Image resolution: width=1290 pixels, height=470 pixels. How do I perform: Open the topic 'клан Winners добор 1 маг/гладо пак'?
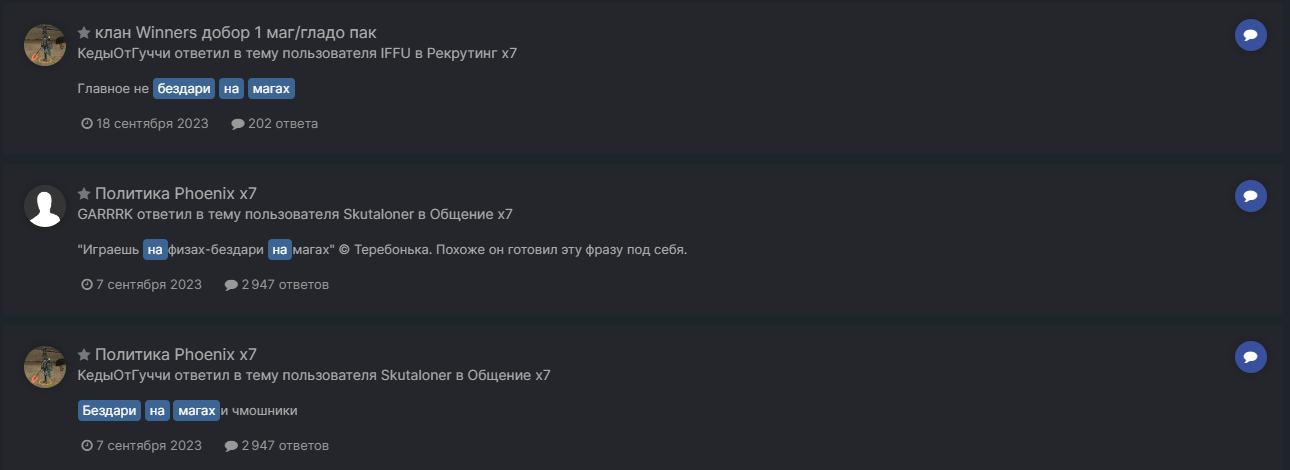tap(235, 33)
